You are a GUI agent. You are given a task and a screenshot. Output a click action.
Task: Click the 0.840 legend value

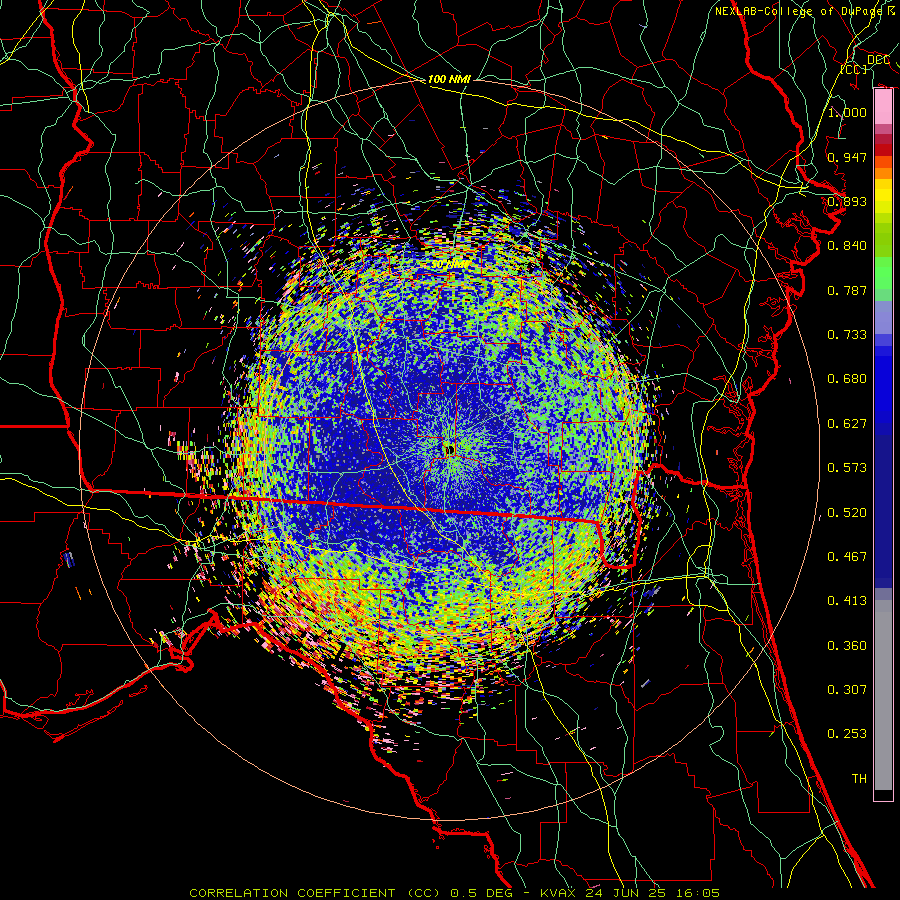coord(847,246)
